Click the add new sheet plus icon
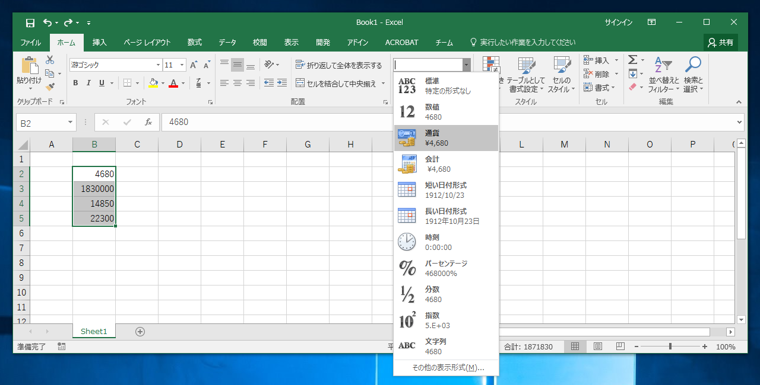 click(140, 332)
